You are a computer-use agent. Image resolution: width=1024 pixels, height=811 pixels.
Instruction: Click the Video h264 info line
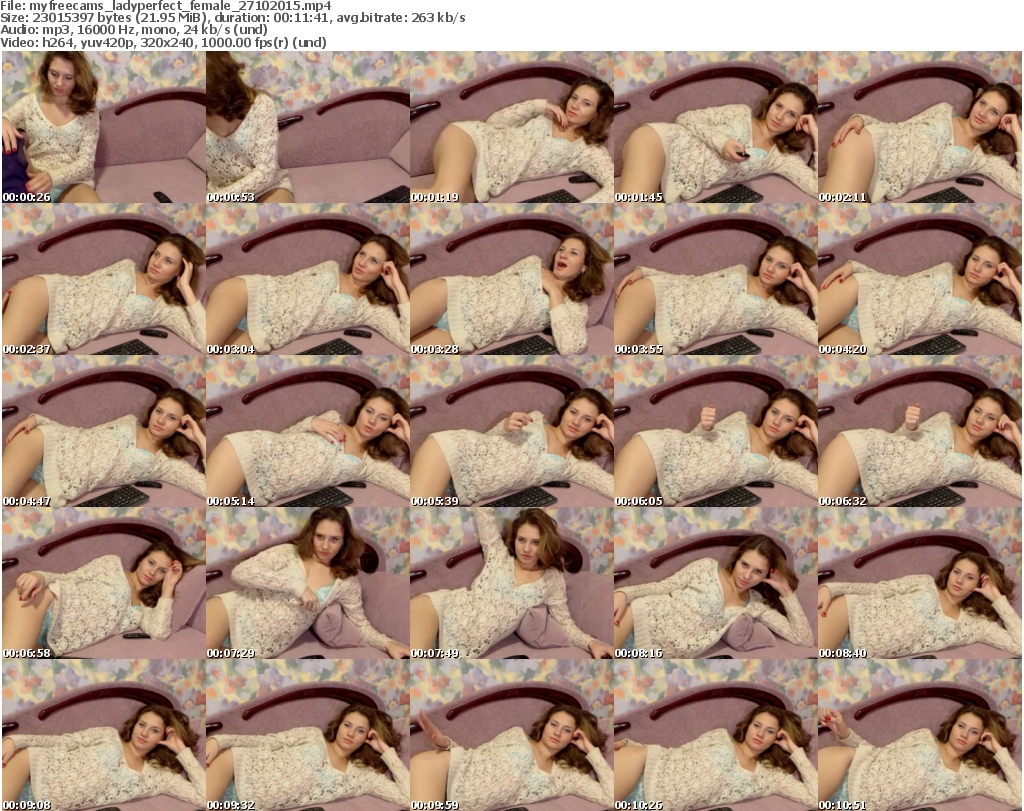[x=163, y=42]
